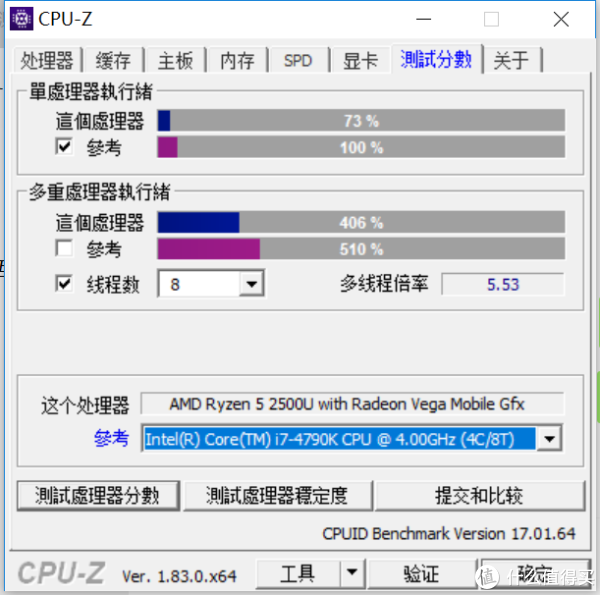
Task: Click 提交和比较 submit and compare button
Action: point(479,496)
